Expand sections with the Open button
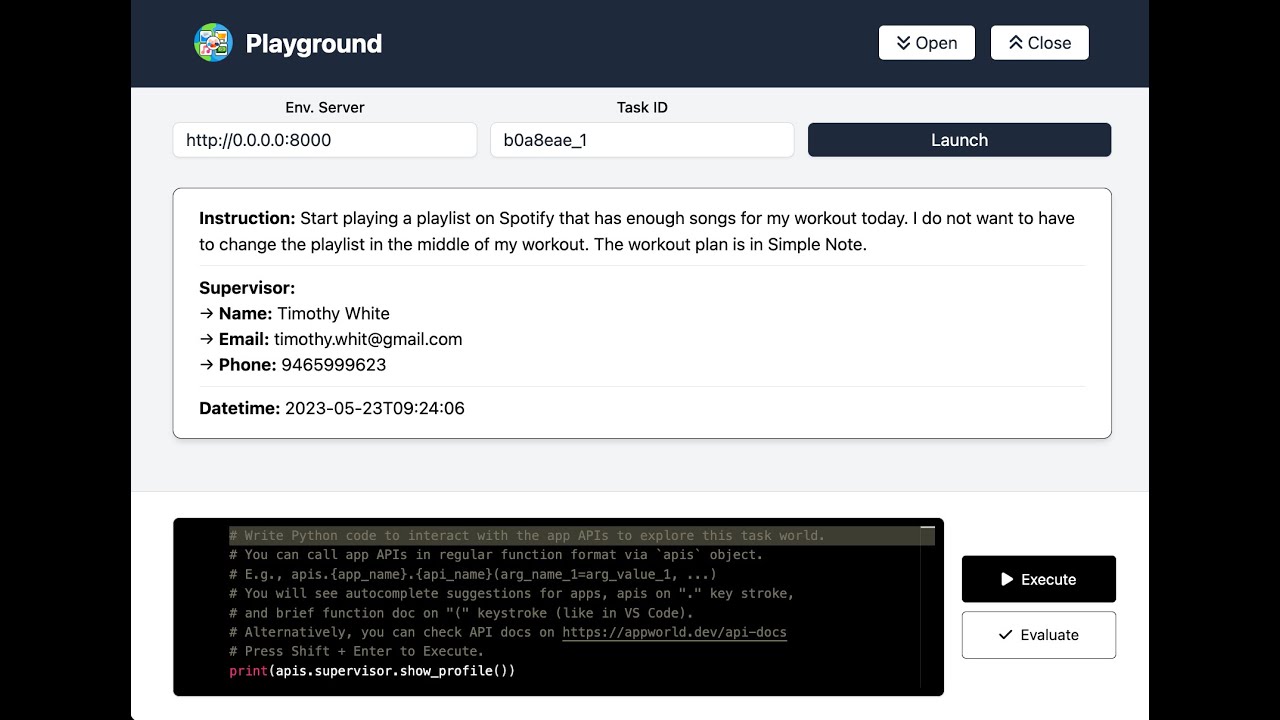 click(926, 43)
